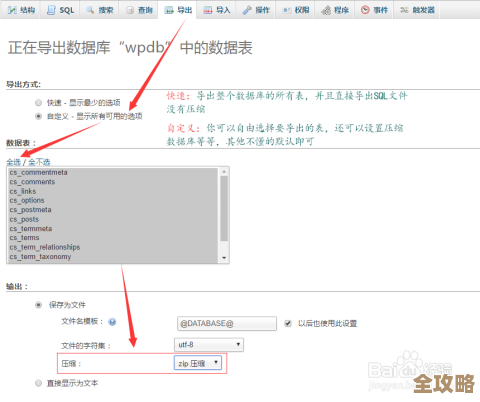Click the Triggers tab icon

404,10
